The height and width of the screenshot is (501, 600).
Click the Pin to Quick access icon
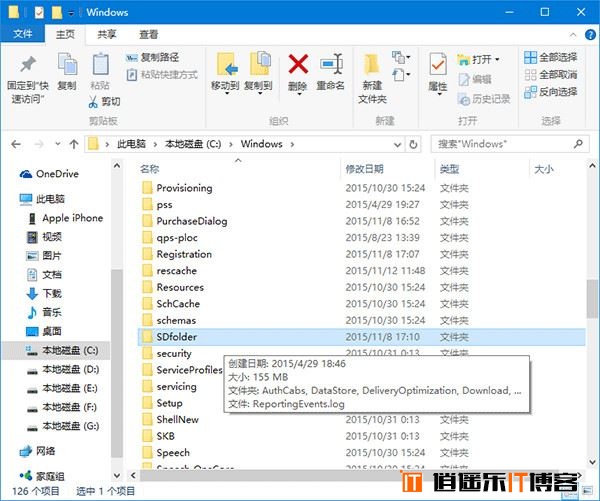pyautogui.click(x=28, y=64)
